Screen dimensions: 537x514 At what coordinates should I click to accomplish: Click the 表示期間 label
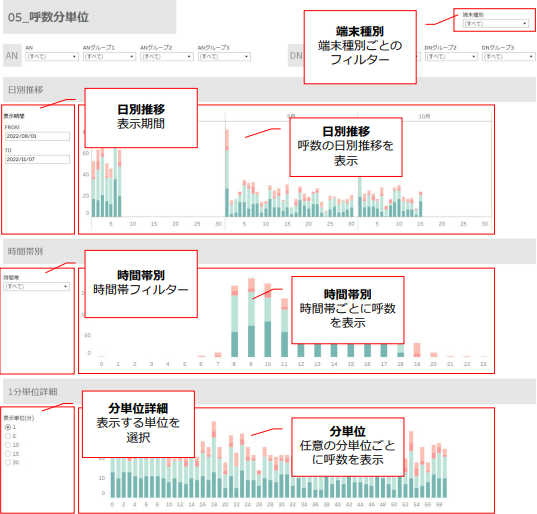tap(14, 116)
